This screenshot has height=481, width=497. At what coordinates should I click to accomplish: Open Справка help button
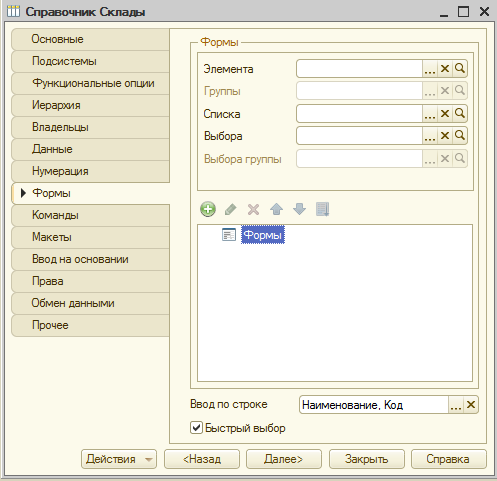pyautogui.click(x=449, y=459)
